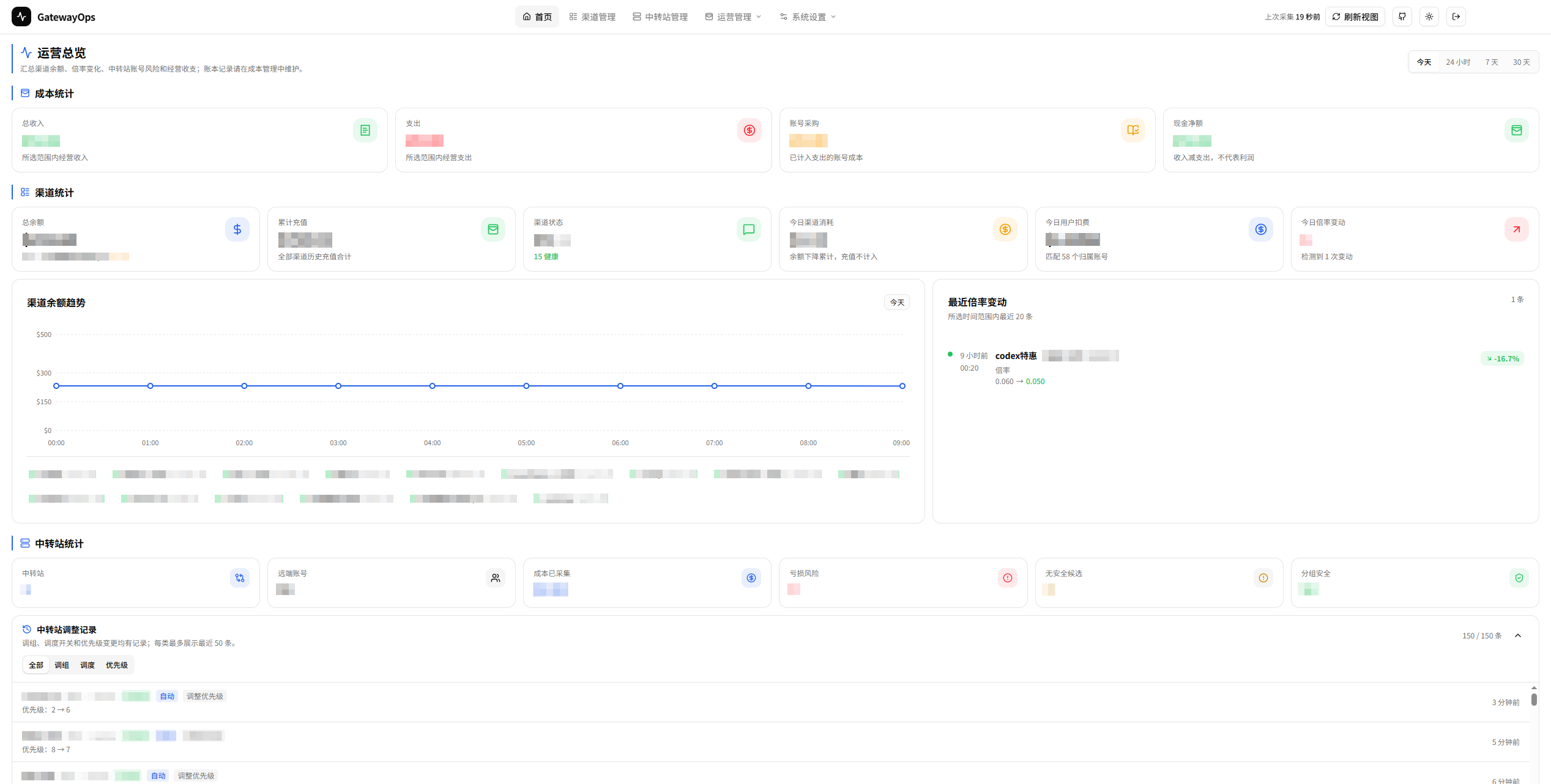Click 中转站 card route icon

pos(240,578)
